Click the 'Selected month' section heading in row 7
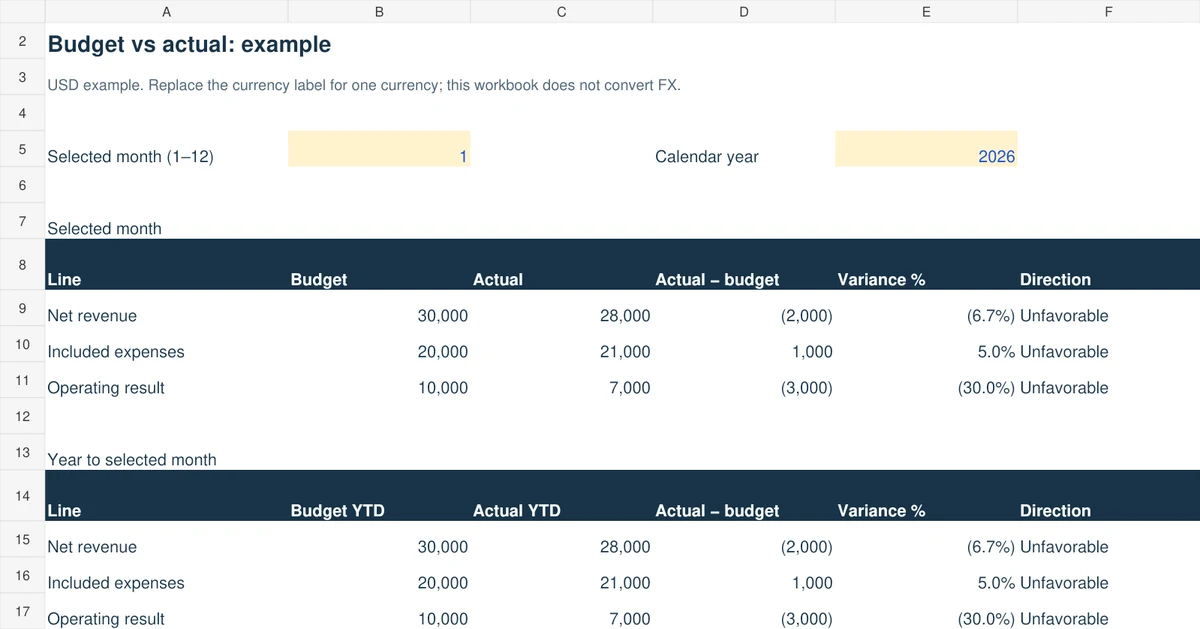The width and height of the screenshot is (1200, 629). (104, 229)
